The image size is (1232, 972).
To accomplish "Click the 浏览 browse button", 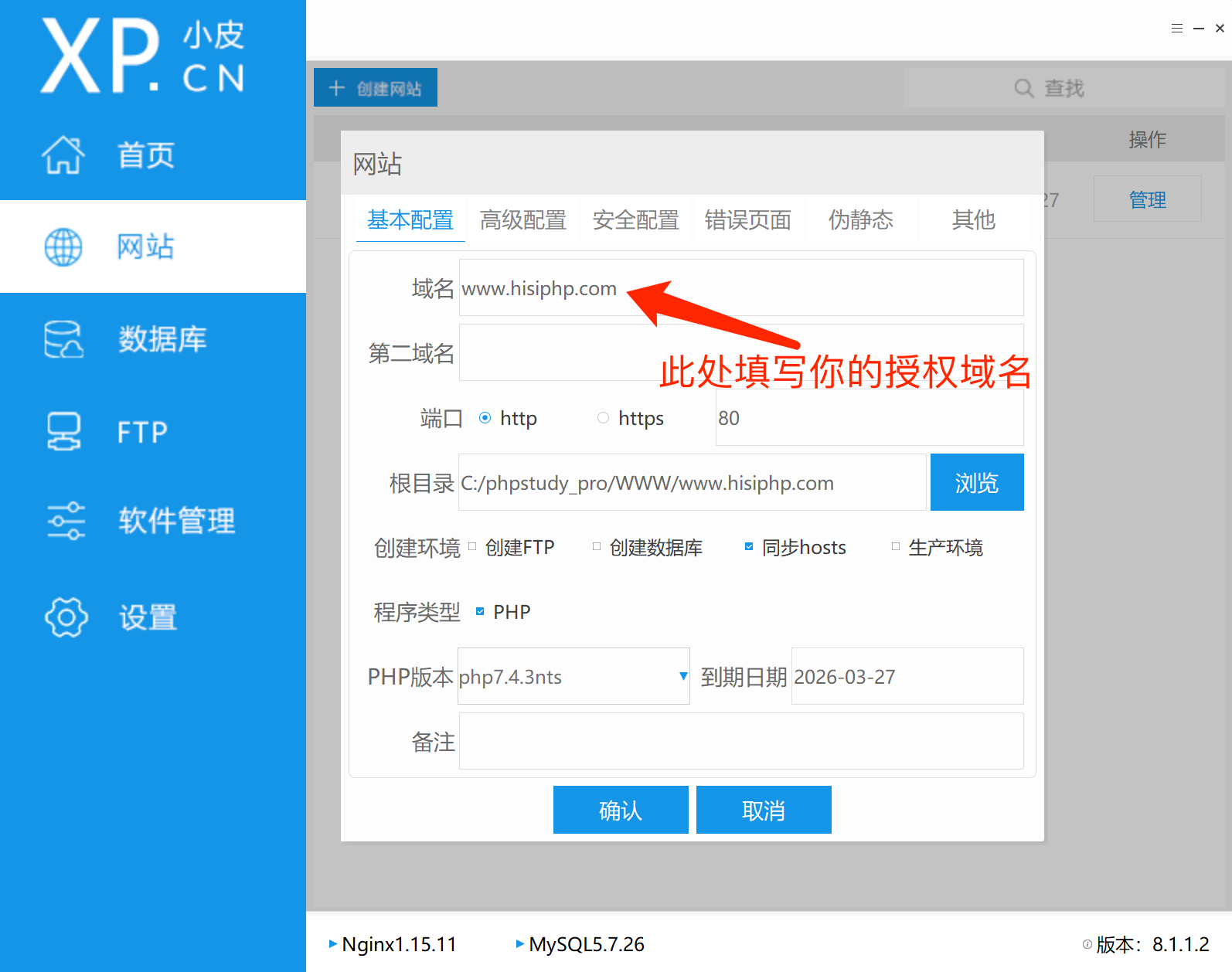I will point(977,482).
